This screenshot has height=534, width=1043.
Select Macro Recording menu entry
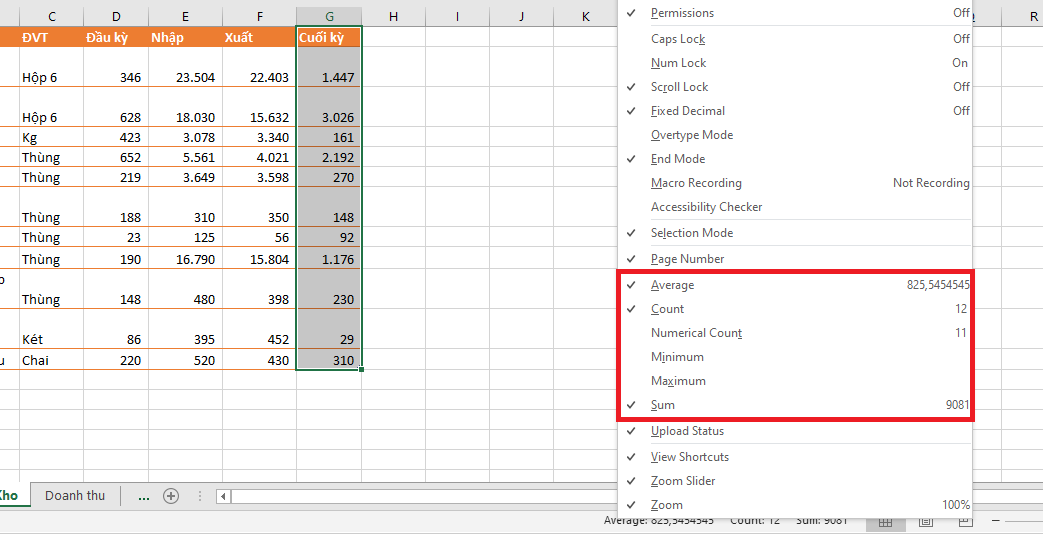(696, 183)
